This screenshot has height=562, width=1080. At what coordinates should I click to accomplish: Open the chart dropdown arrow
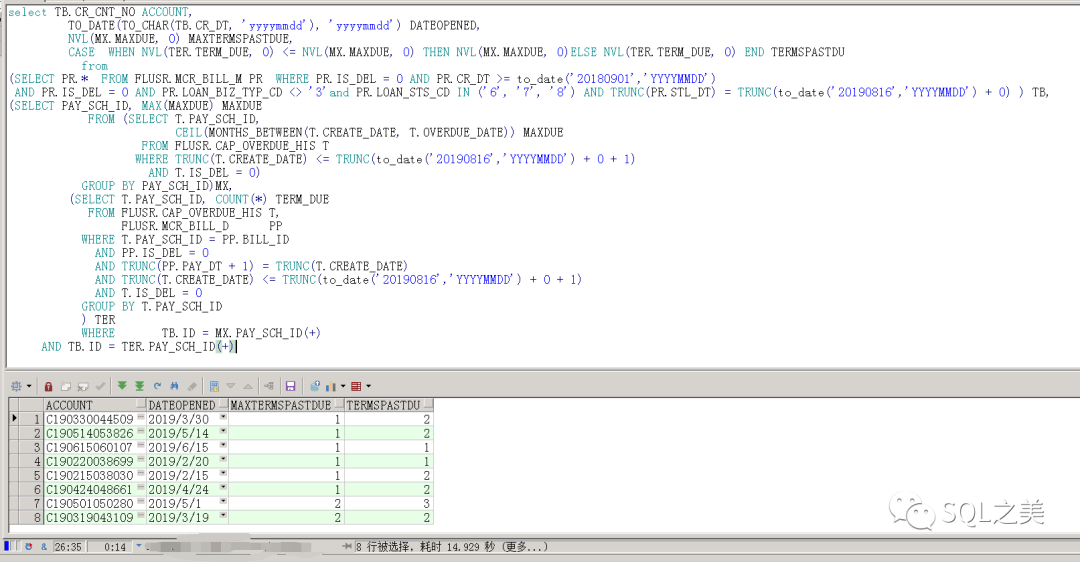pyautogui.click(x=342, y=386)
